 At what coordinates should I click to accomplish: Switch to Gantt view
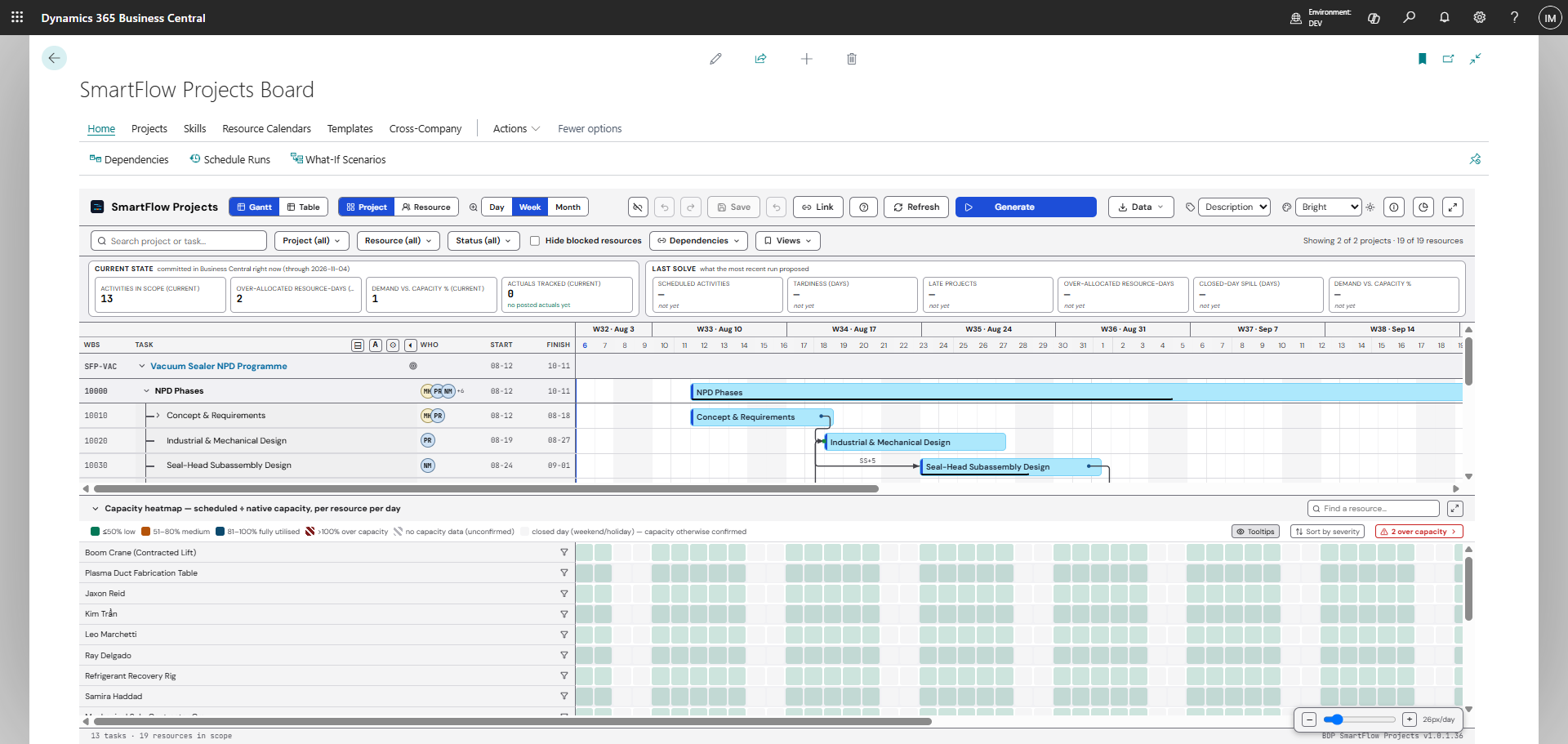click(255, 207)
